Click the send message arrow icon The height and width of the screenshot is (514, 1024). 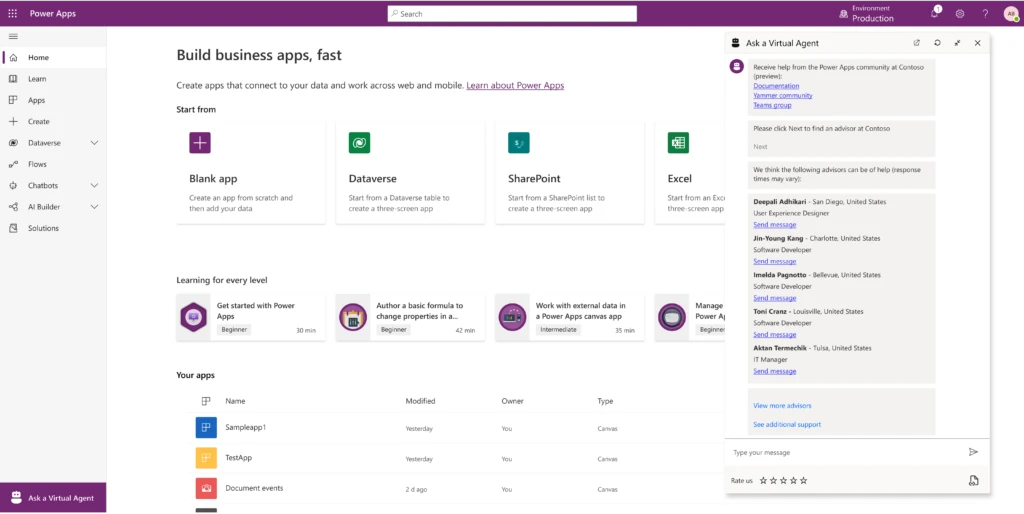coord(973,452)
